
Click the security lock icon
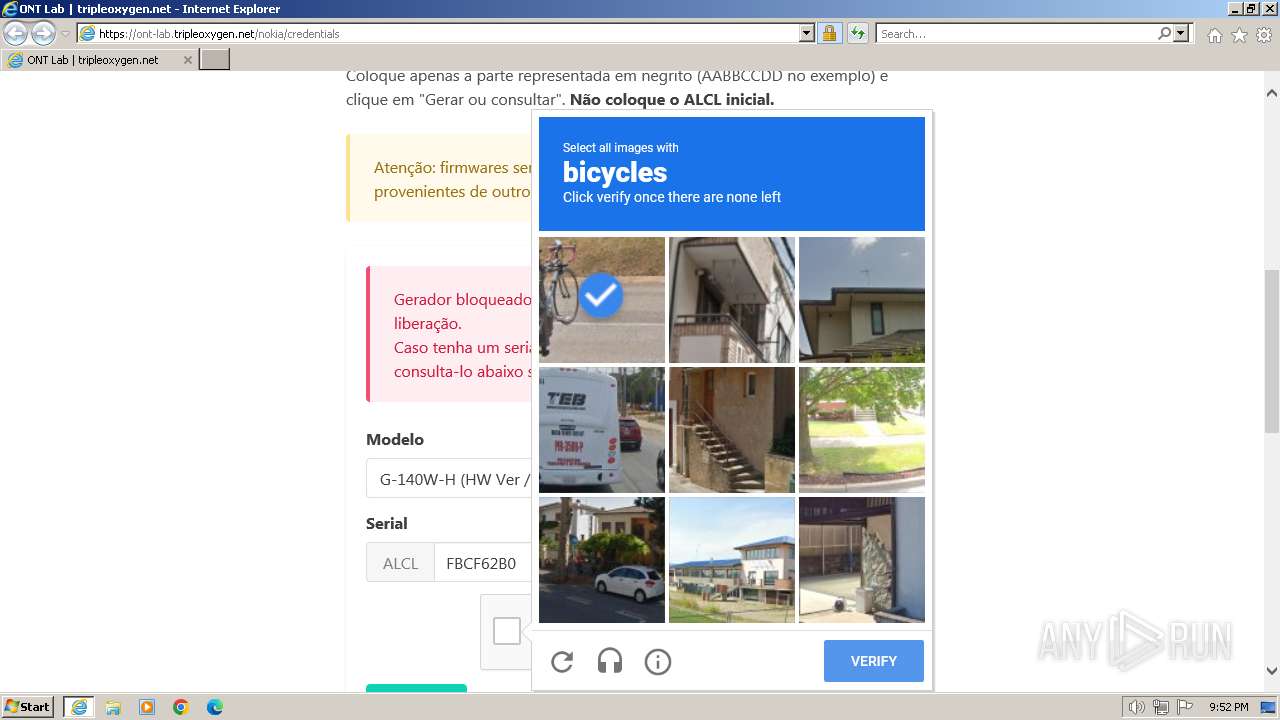[829, 33]
